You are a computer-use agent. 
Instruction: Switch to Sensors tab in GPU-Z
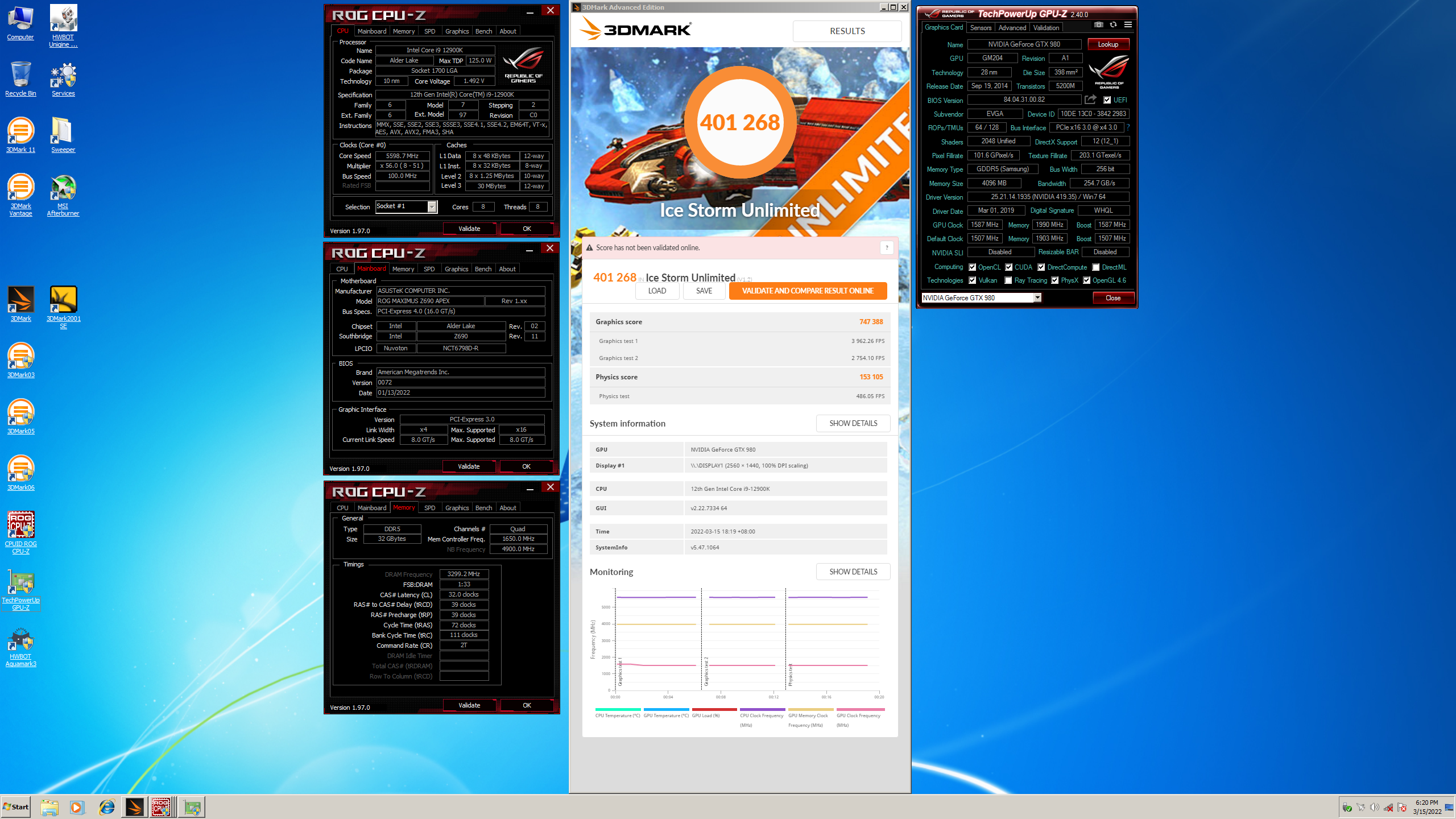981,27
